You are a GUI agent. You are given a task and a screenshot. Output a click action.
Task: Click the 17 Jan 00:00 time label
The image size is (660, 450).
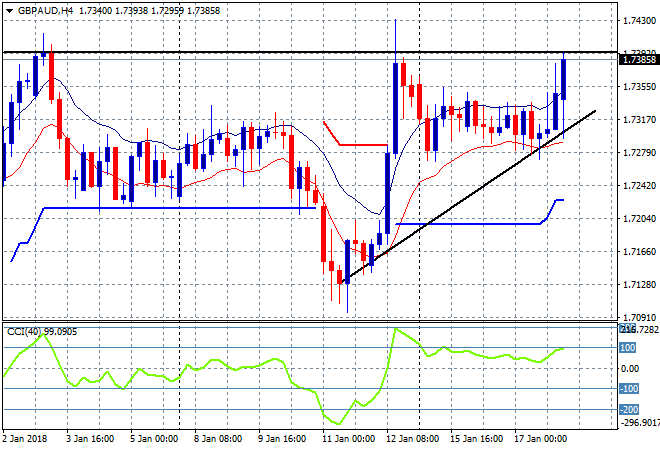[540, 439]
